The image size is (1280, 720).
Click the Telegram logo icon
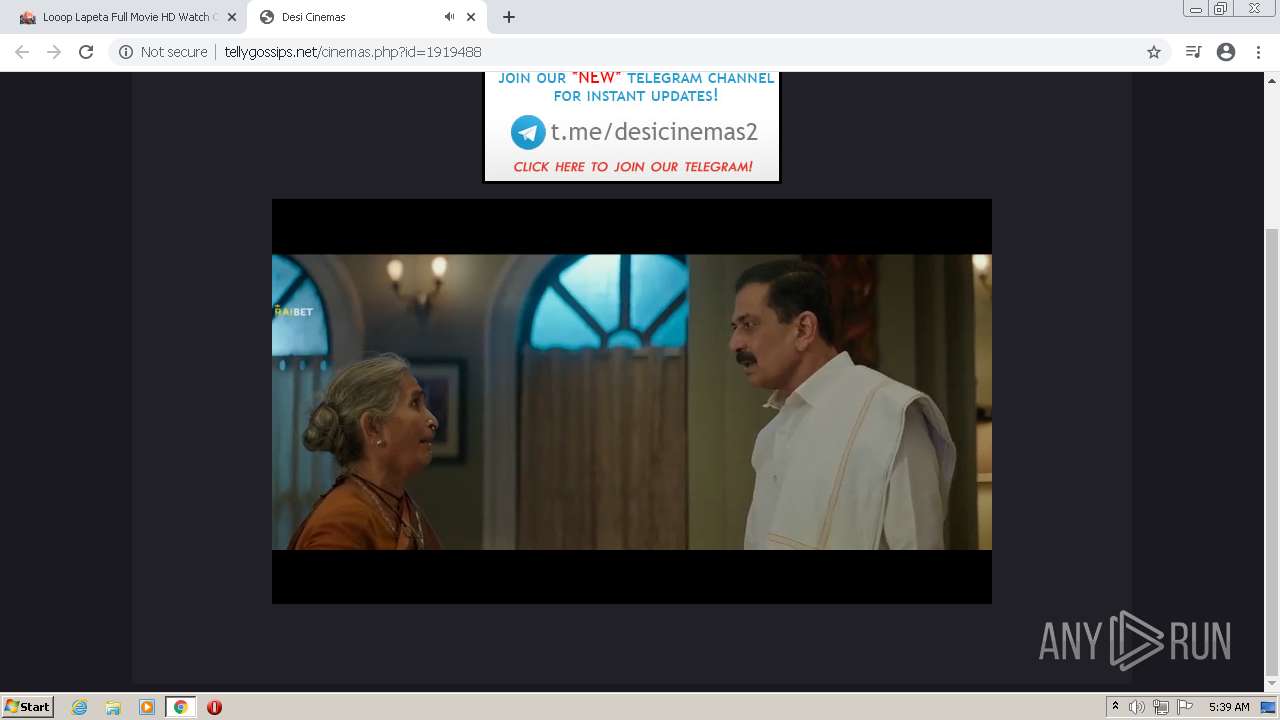click(528, 133)
